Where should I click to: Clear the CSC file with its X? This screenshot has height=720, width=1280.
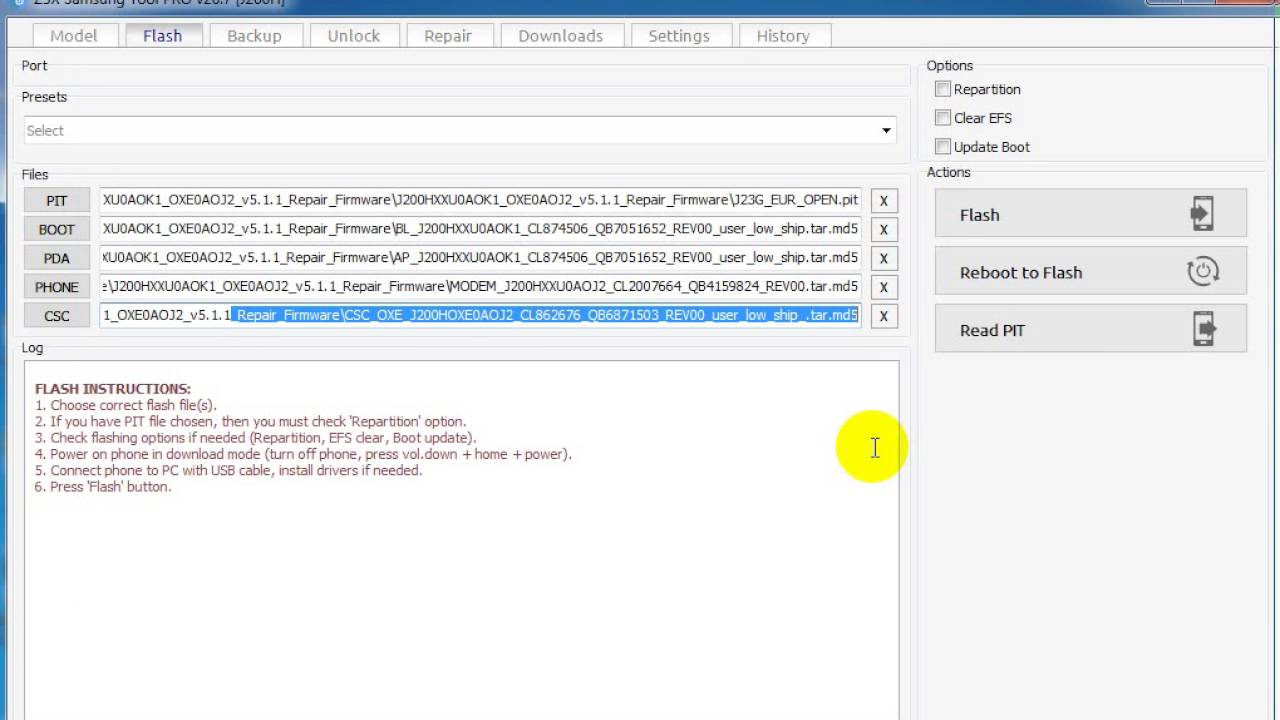884,316
